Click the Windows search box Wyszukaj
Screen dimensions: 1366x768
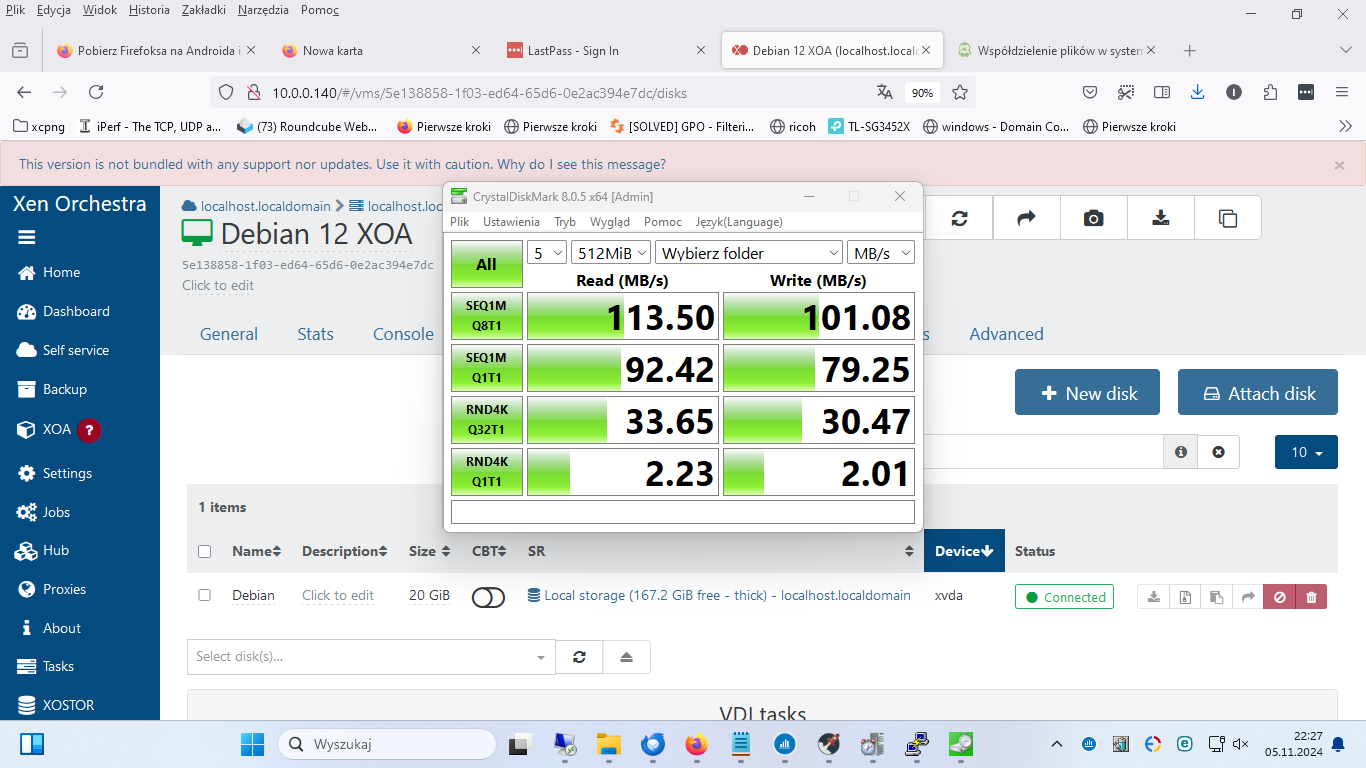coord(386,744)
